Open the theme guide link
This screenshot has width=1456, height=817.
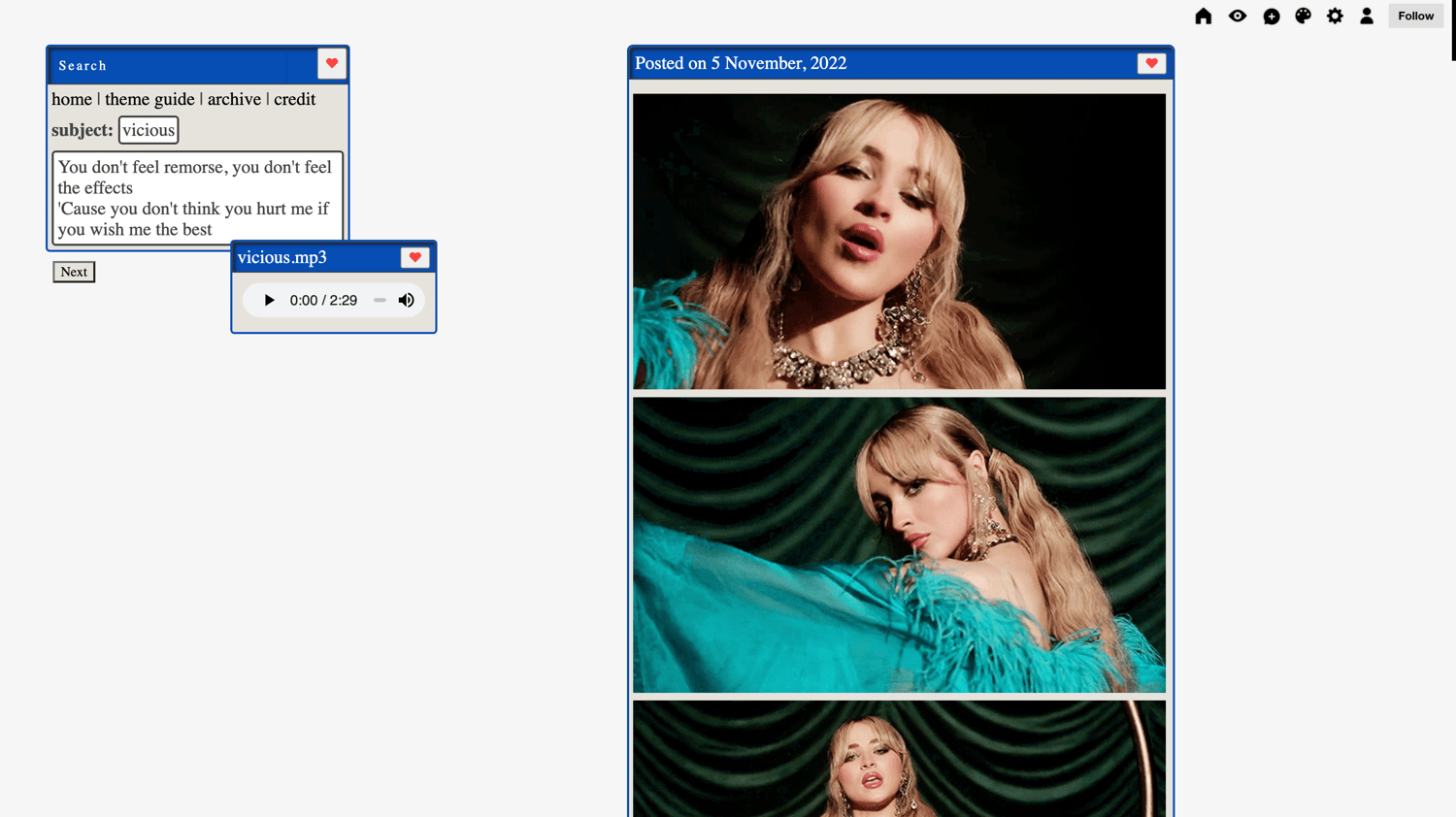click(x=149, y=99)
